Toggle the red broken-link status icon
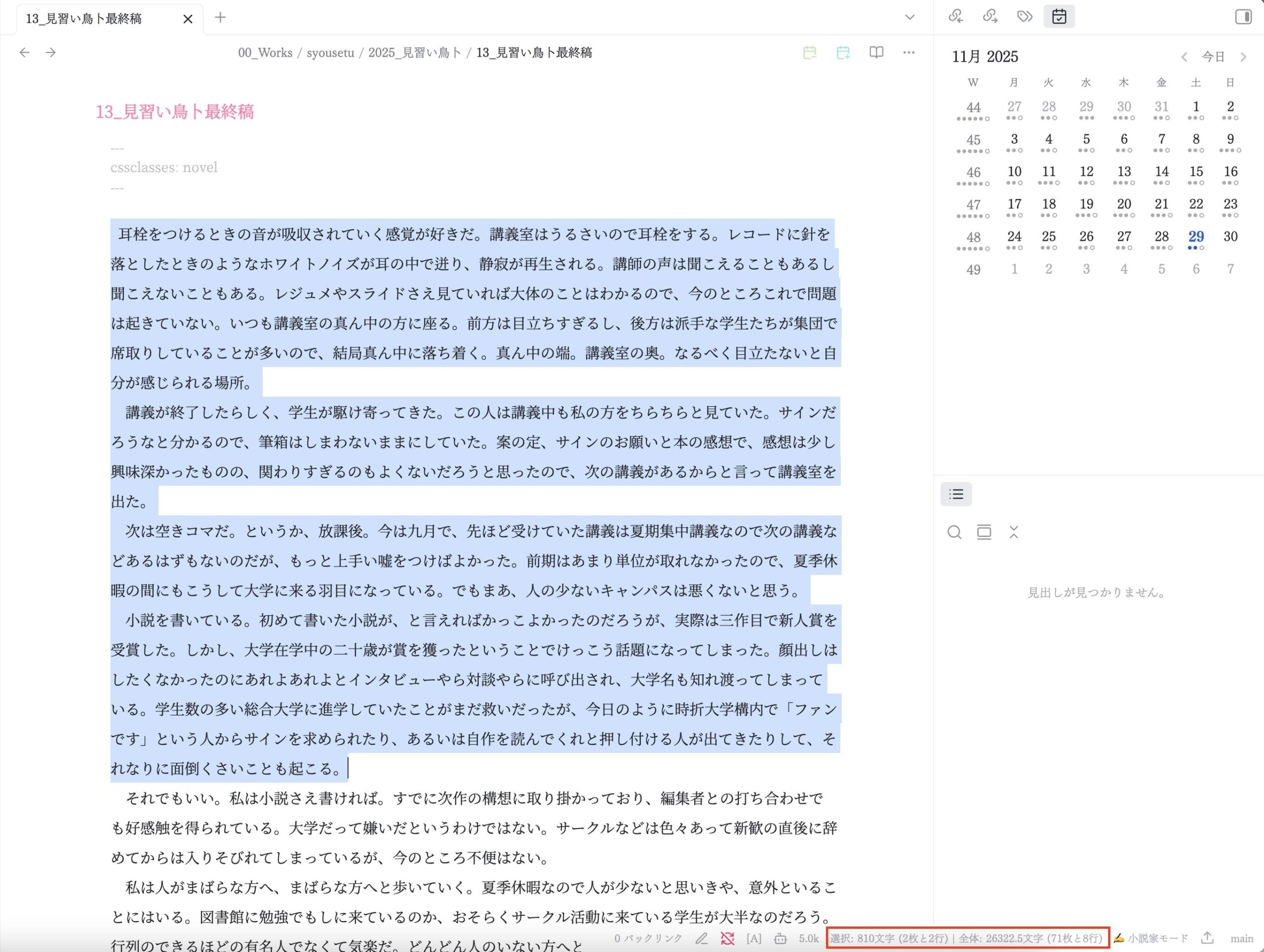Viewport: 1264px width, 952px height. 727,938
